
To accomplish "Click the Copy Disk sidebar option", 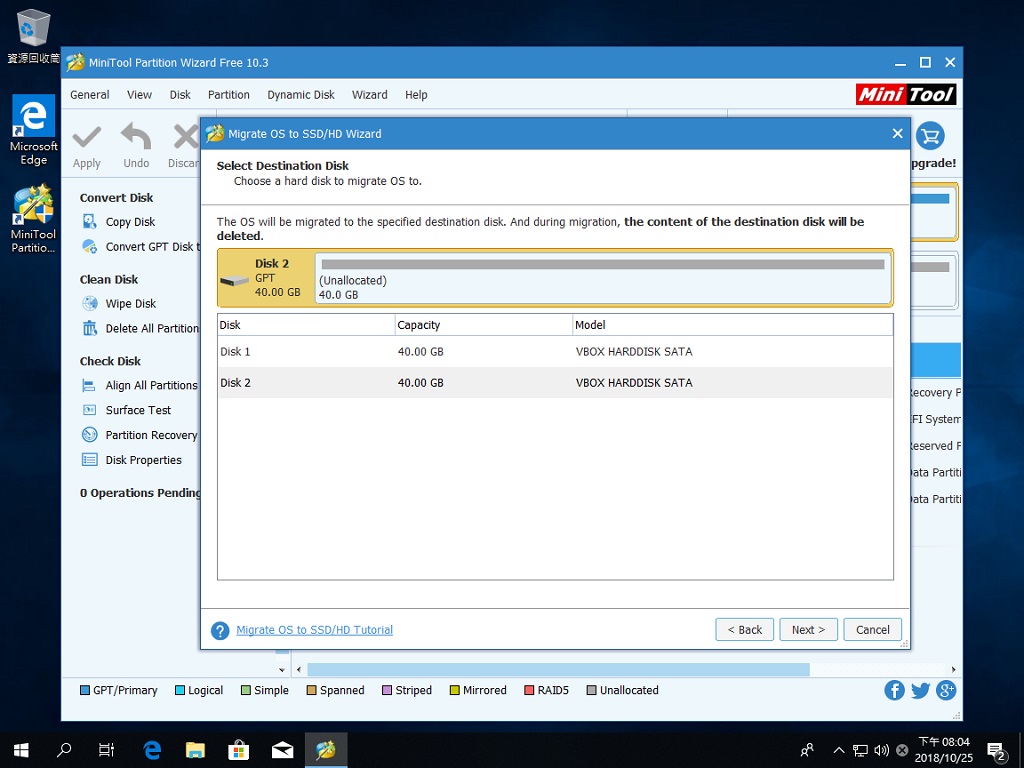I will pos(131,221).
